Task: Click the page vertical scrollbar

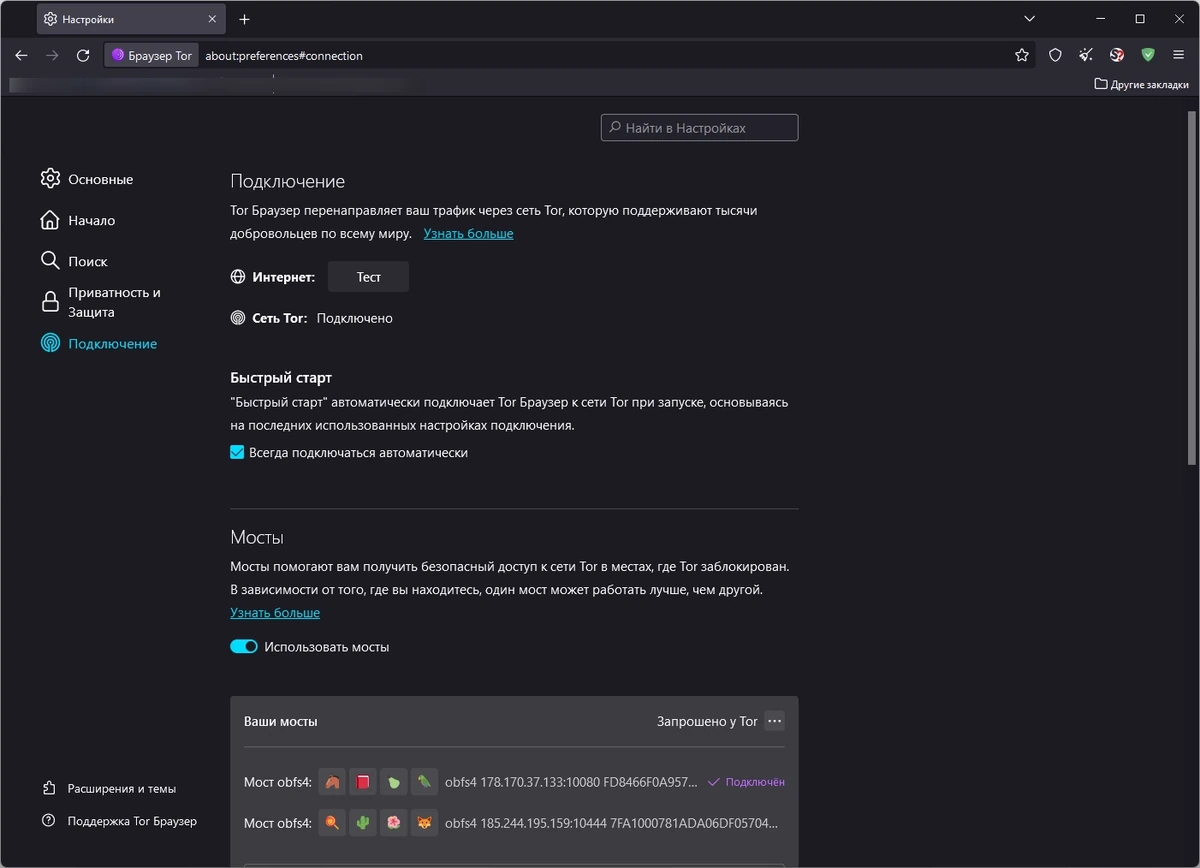Action: coord(1191,290)
